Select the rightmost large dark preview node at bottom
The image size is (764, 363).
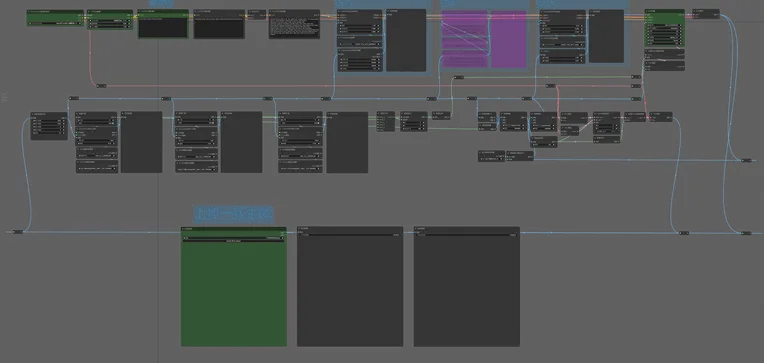point(467,287)
